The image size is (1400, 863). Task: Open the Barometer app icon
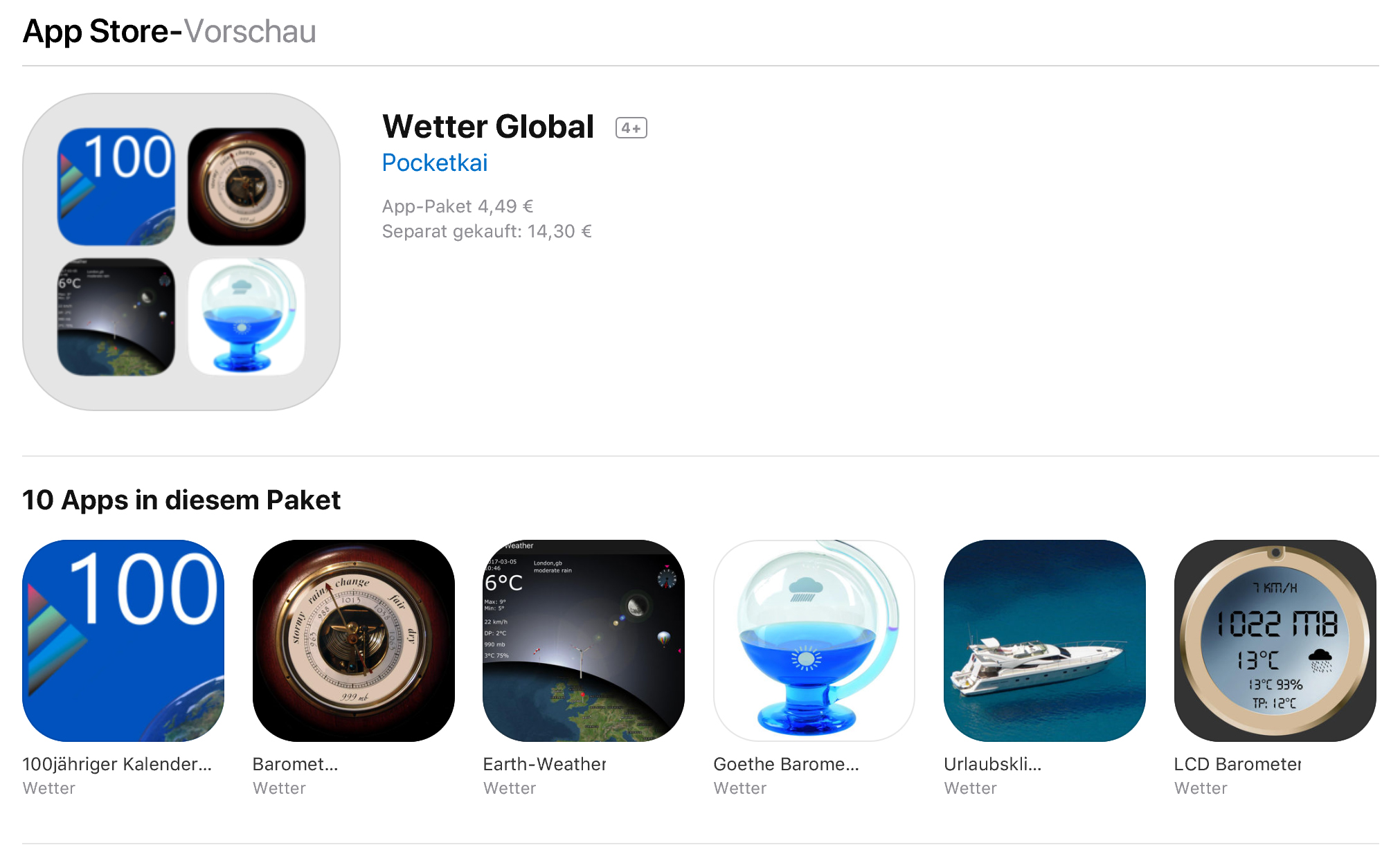click(x=354, y=641)
